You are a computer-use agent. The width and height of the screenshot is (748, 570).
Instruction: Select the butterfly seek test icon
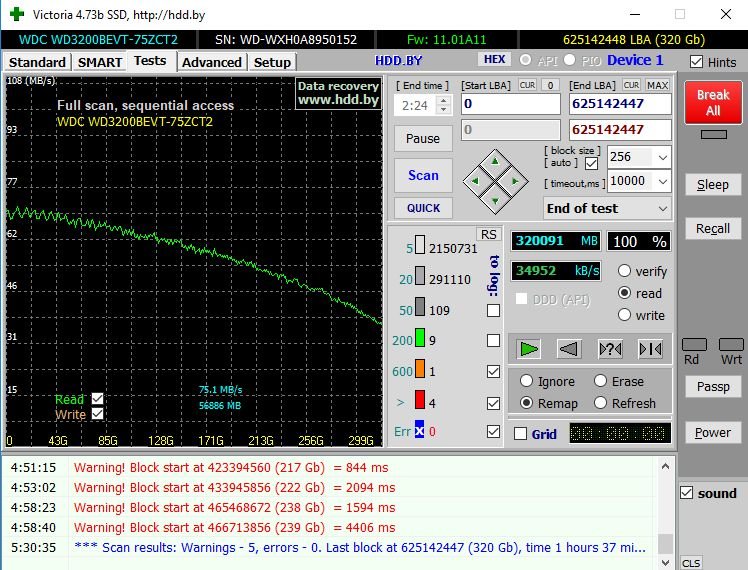[x=650, y=349]
